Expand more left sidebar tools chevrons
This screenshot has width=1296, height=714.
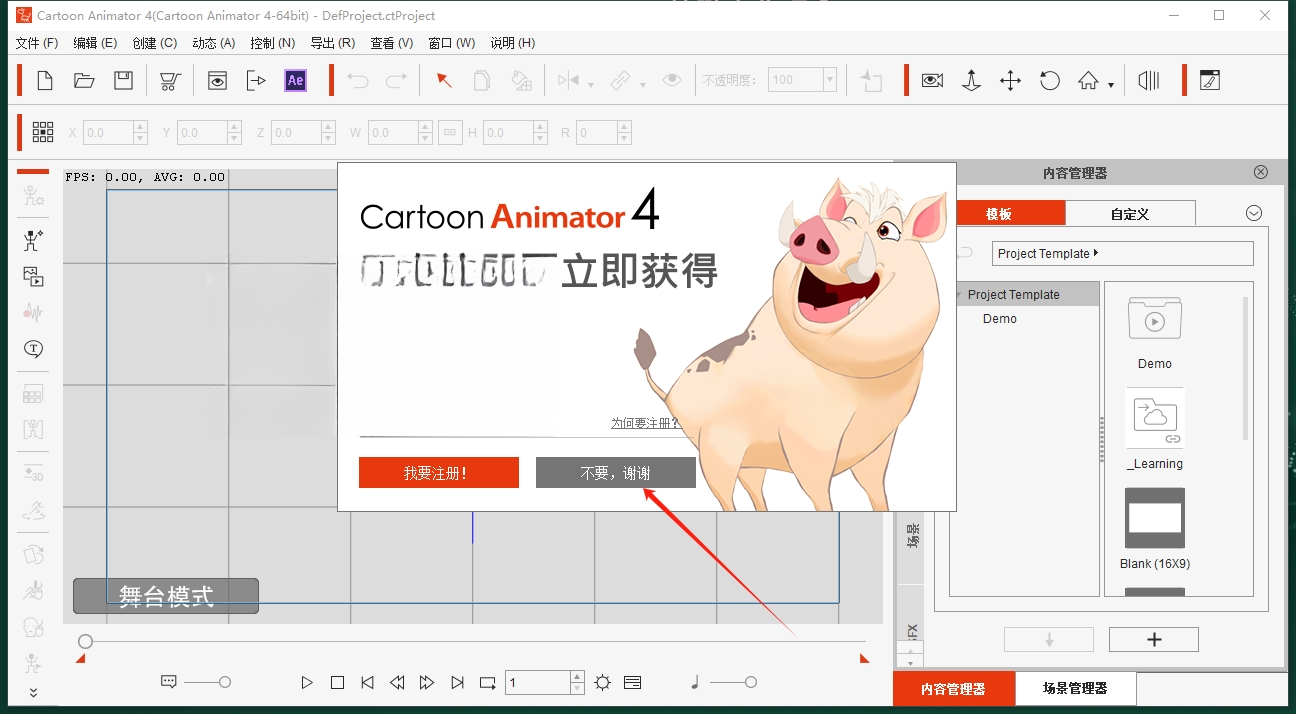(x=33, y=692)
